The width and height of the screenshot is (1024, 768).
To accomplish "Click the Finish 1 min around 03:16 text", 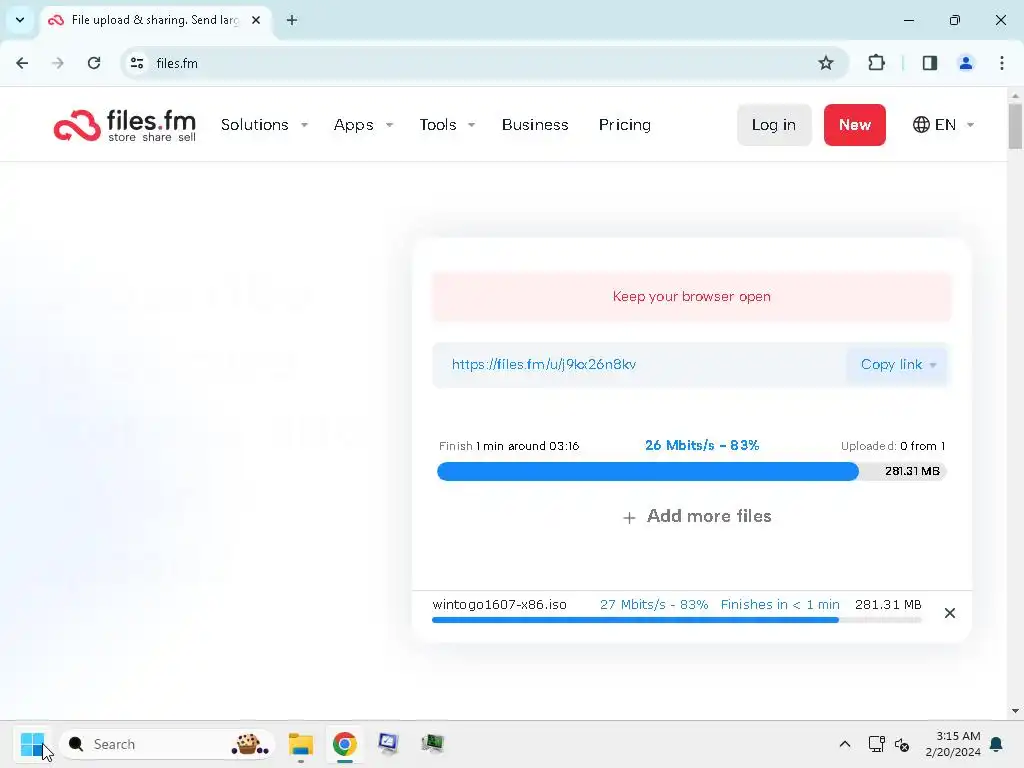I will [x=509, y=446].
